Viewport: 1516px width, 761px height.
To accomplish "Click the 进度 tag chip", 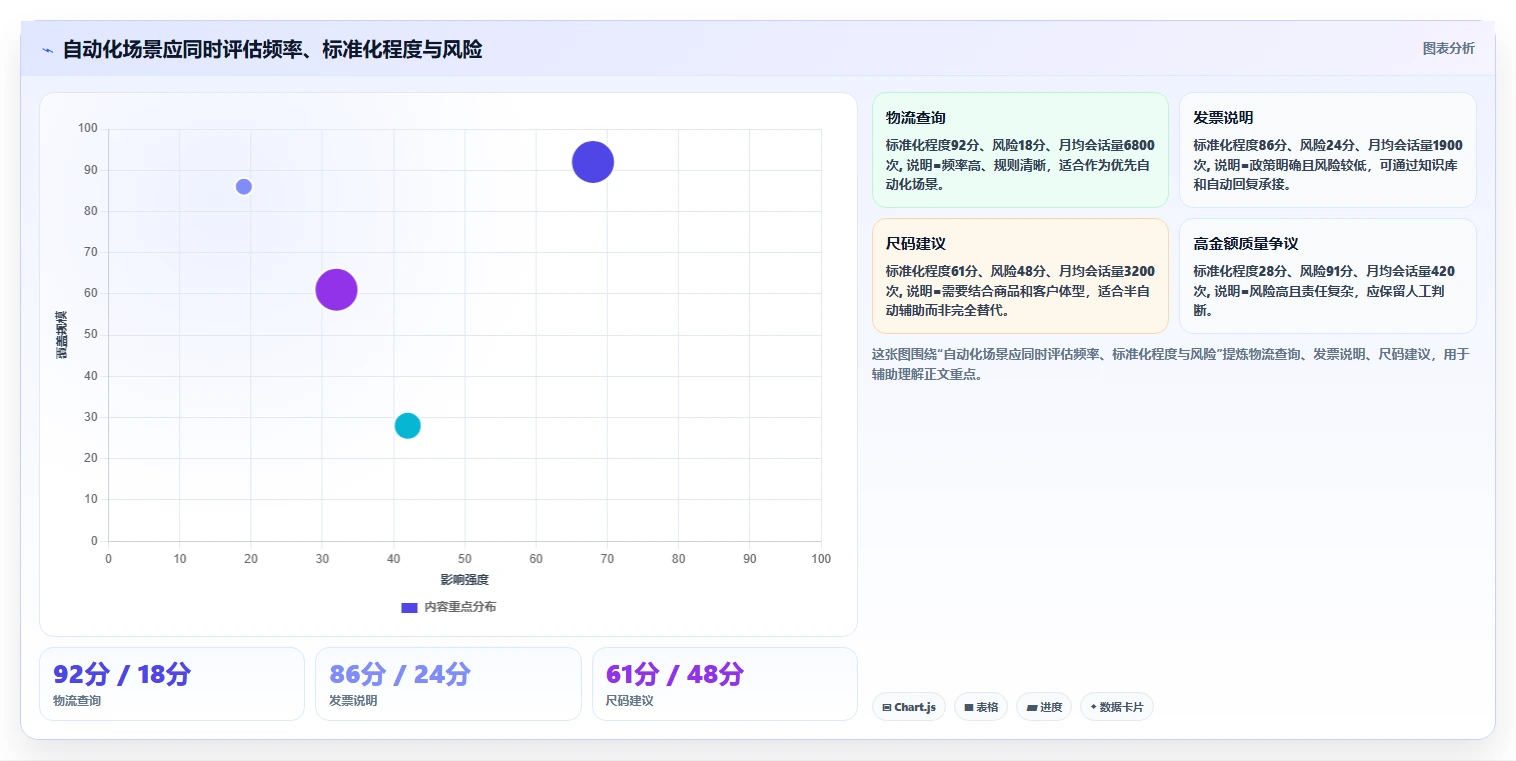I will (1044, 707).
